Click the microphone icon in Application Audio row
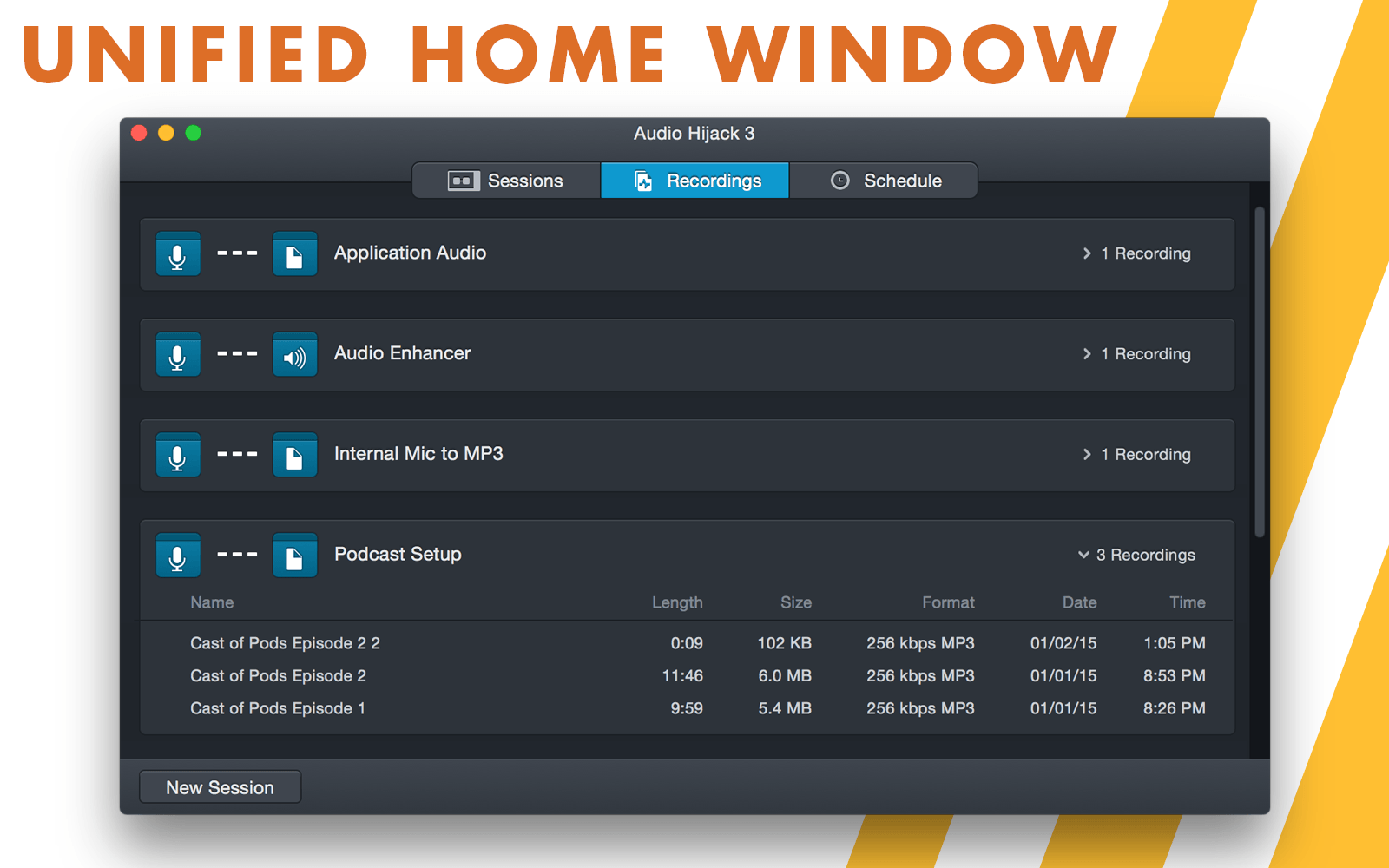 coord(178,253)
